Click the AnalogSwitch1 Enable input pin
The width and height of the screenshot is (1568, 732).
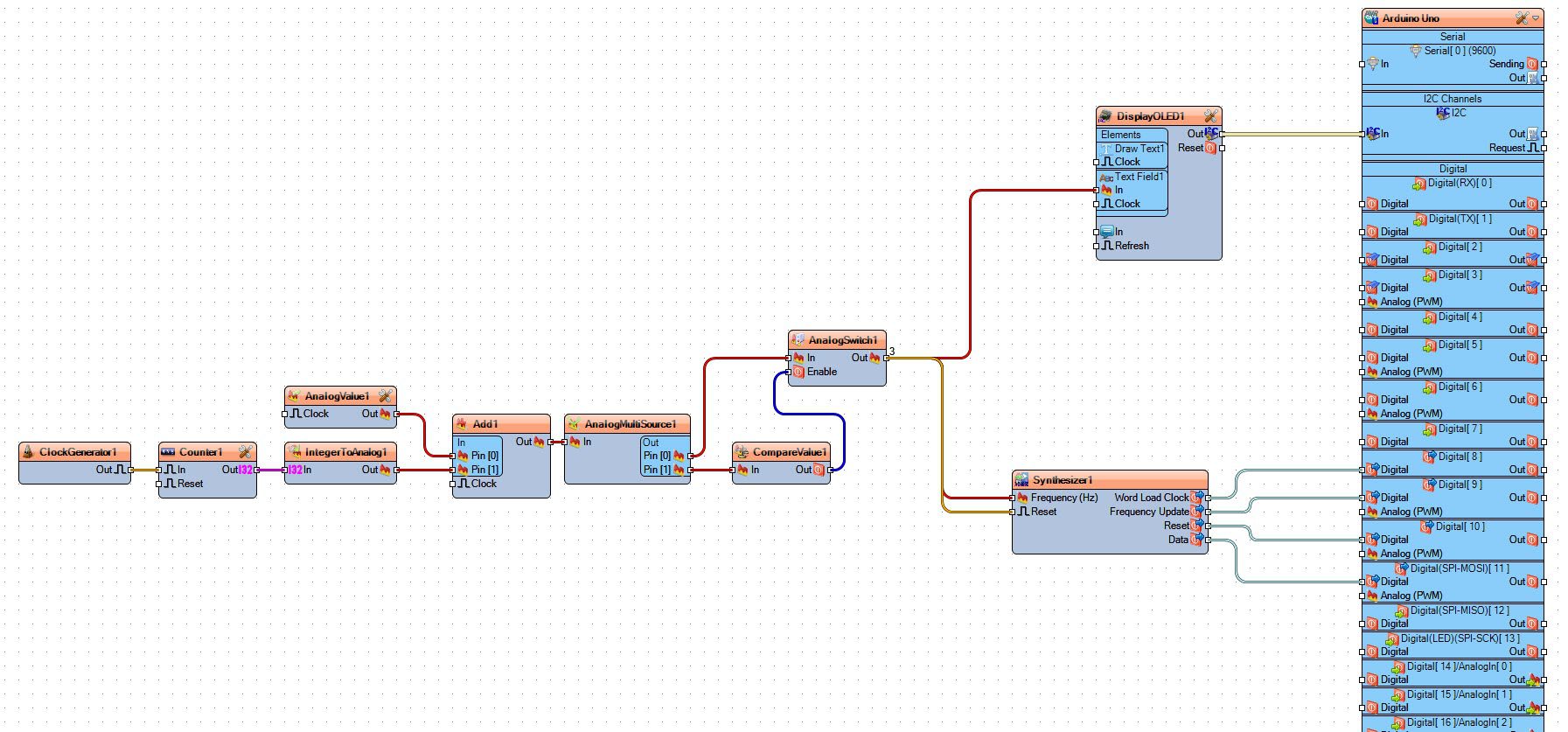tap(789, 372)
